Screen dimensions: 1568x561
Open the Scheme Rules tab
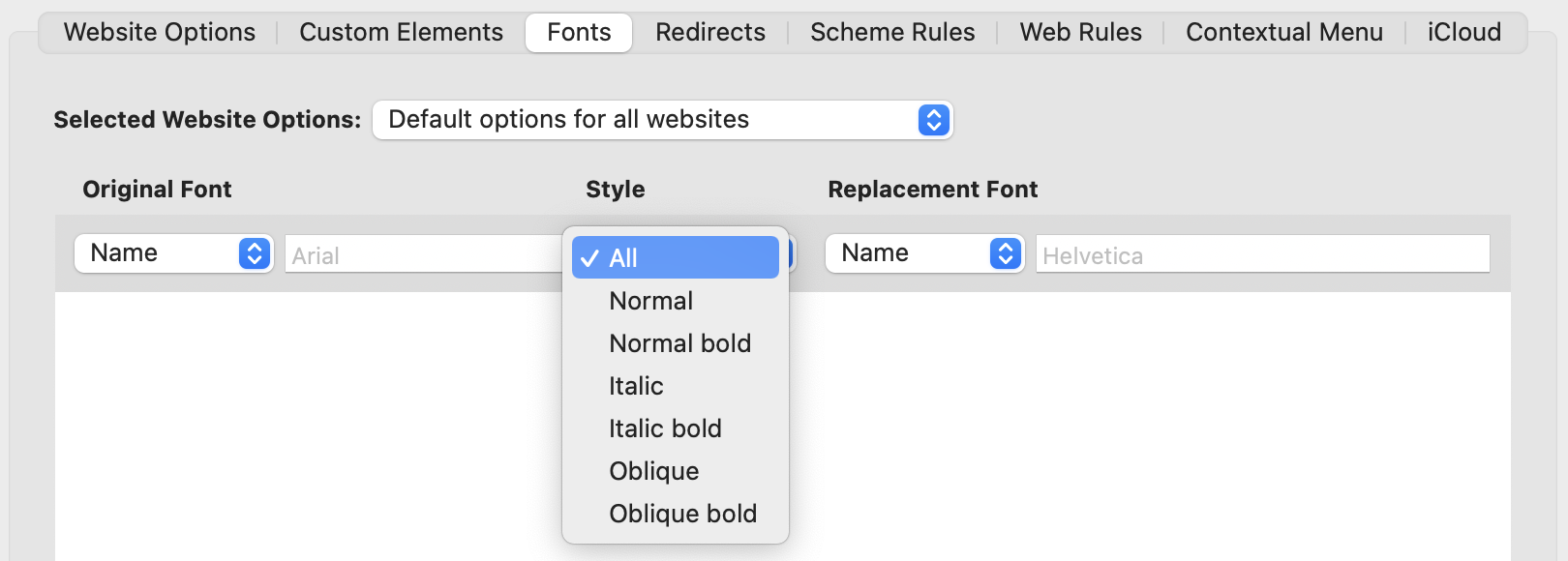coord(892,33)
